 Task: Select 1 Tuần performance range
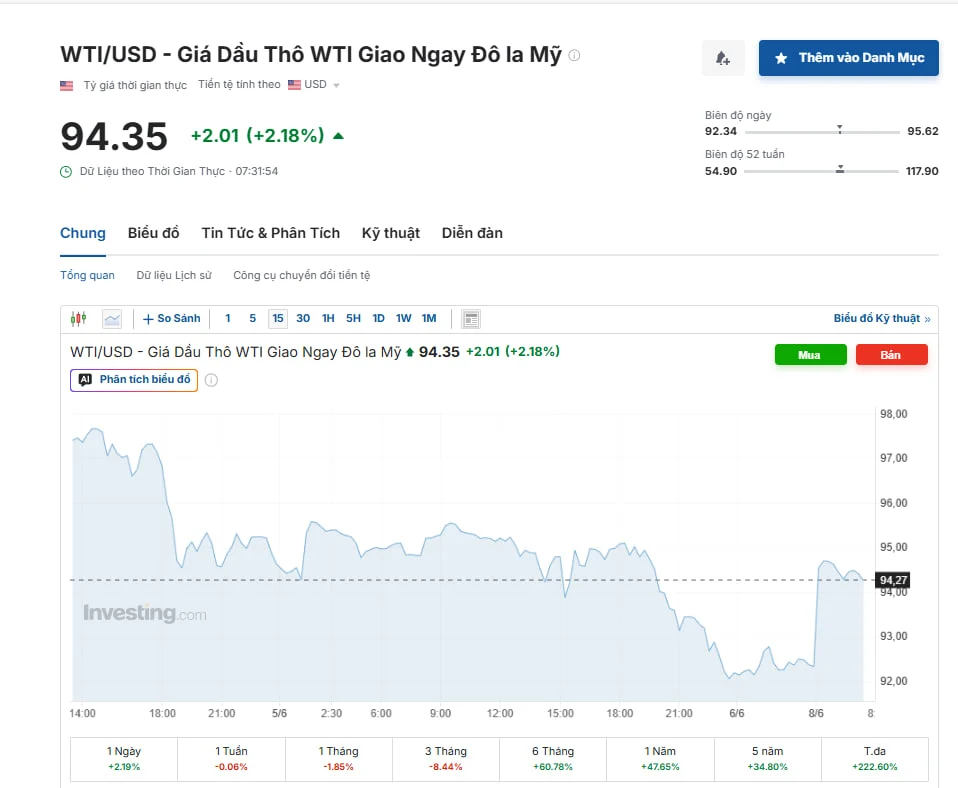coord(232,759)
